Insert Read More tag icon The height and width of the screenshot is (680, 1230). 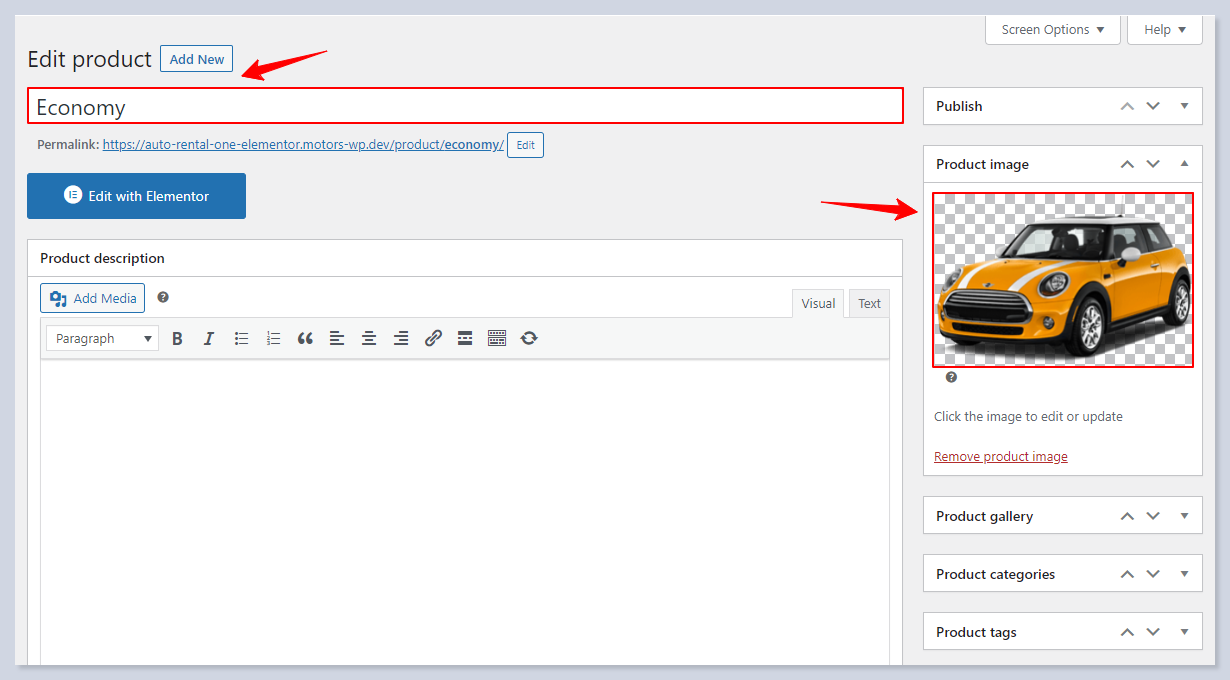[465, 339]
